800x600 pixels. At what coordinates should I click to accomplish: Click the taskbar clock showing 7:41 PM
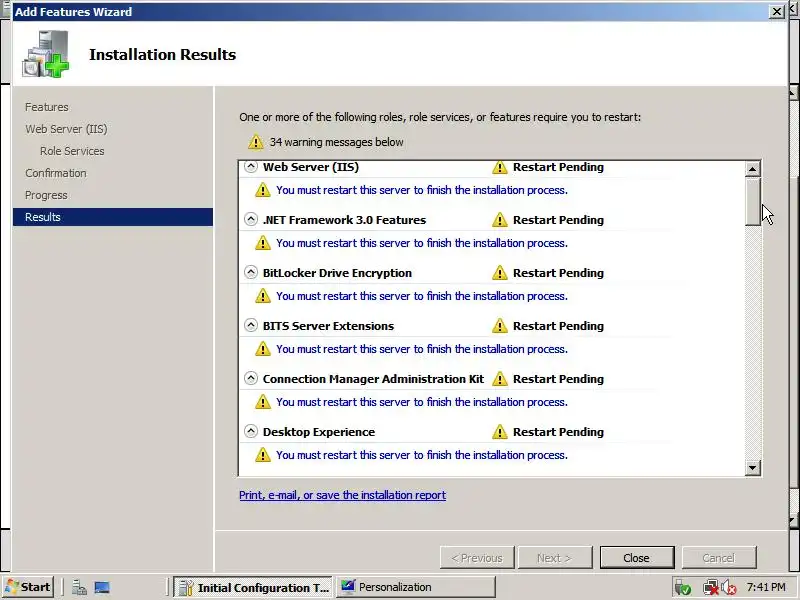coord(766,587)
